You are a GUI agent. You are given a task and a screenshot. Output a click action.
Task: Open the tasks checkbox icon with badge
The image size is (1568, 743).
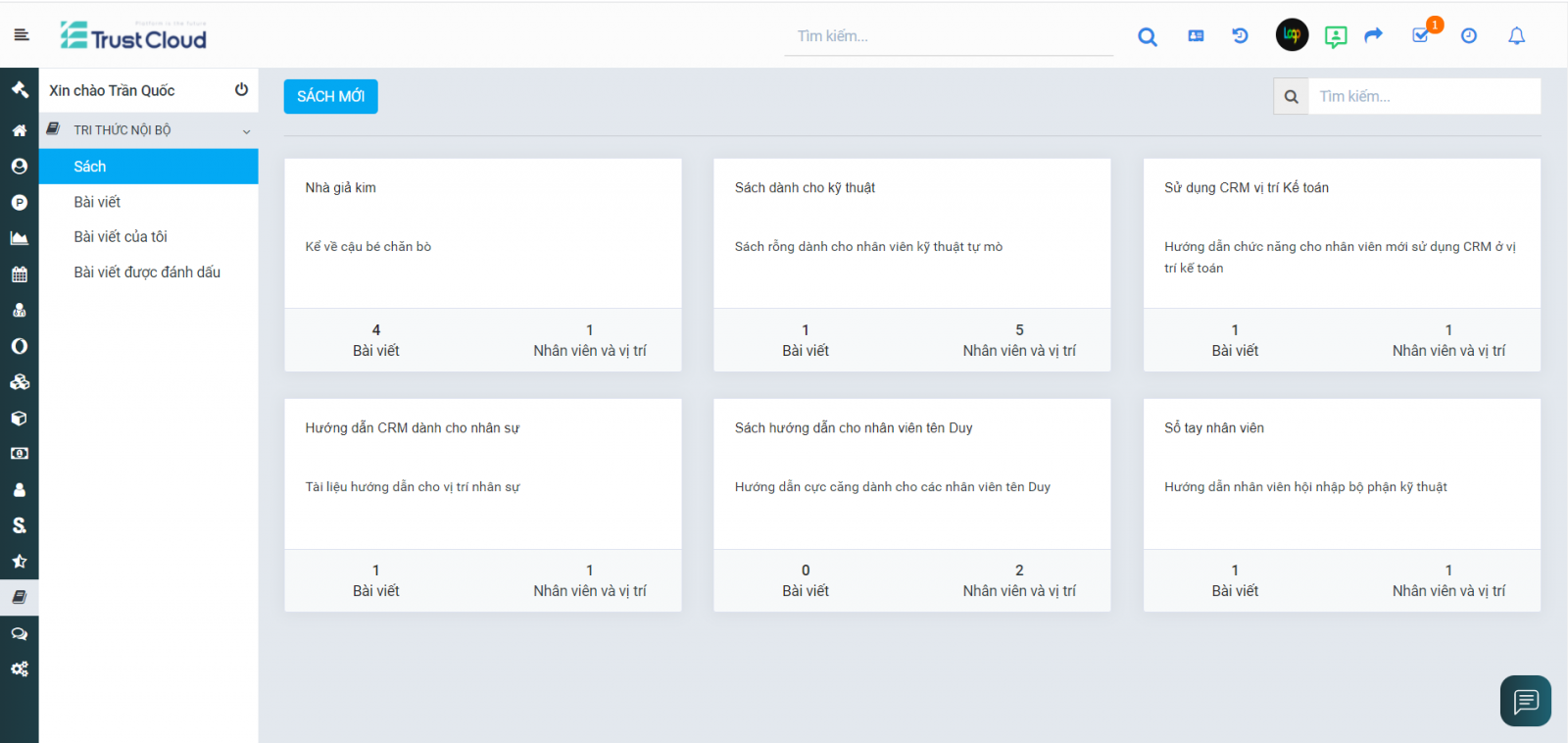tap(1420, 36)
